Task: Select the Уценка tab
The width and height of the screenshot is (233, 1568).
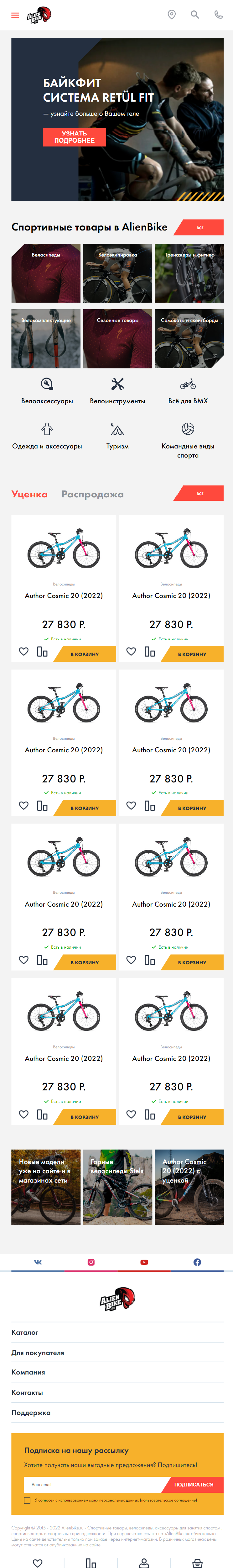Action: 29,494
